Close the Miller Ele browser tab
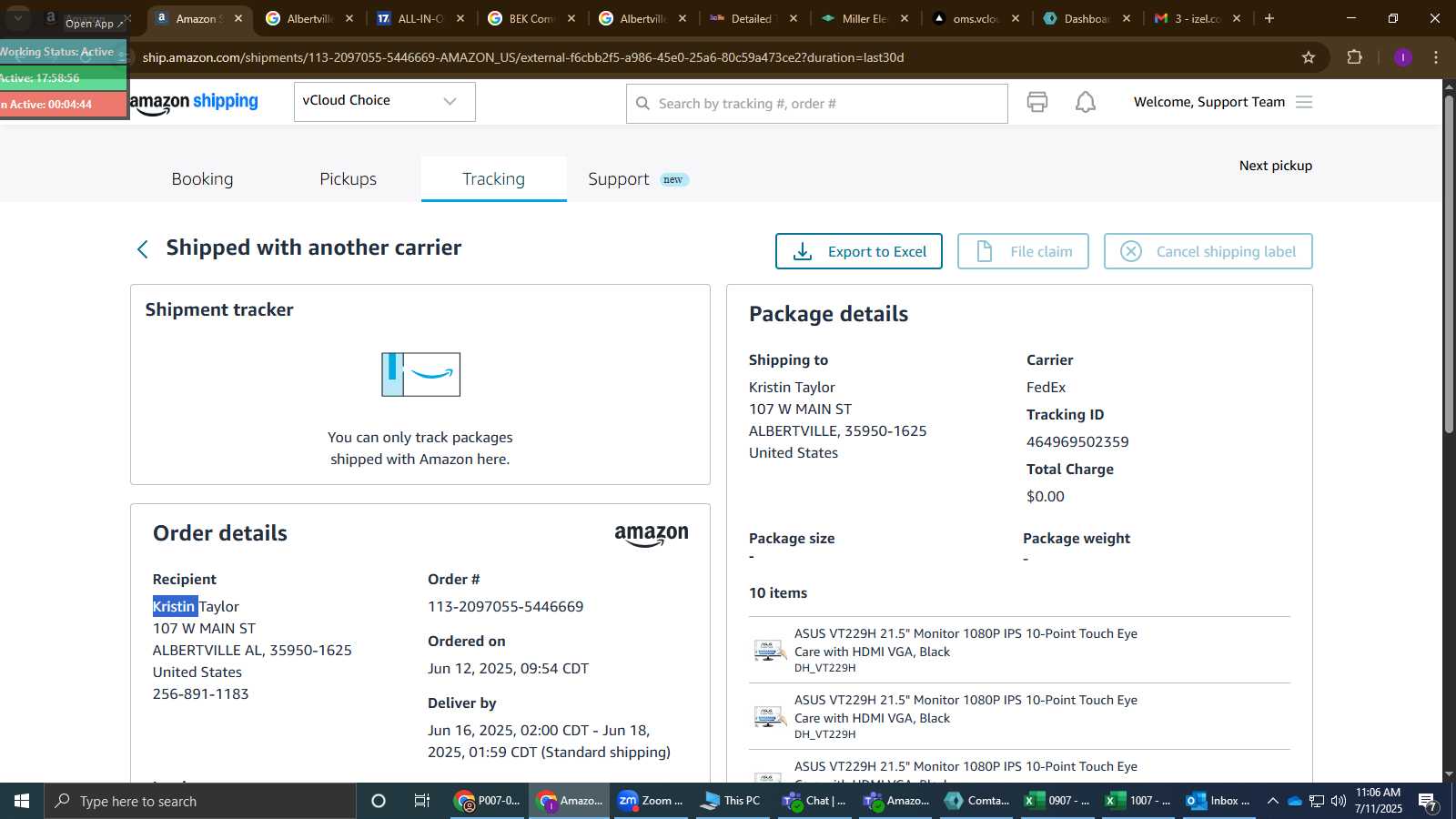1456x819 pixels. [x=905, y=18]
